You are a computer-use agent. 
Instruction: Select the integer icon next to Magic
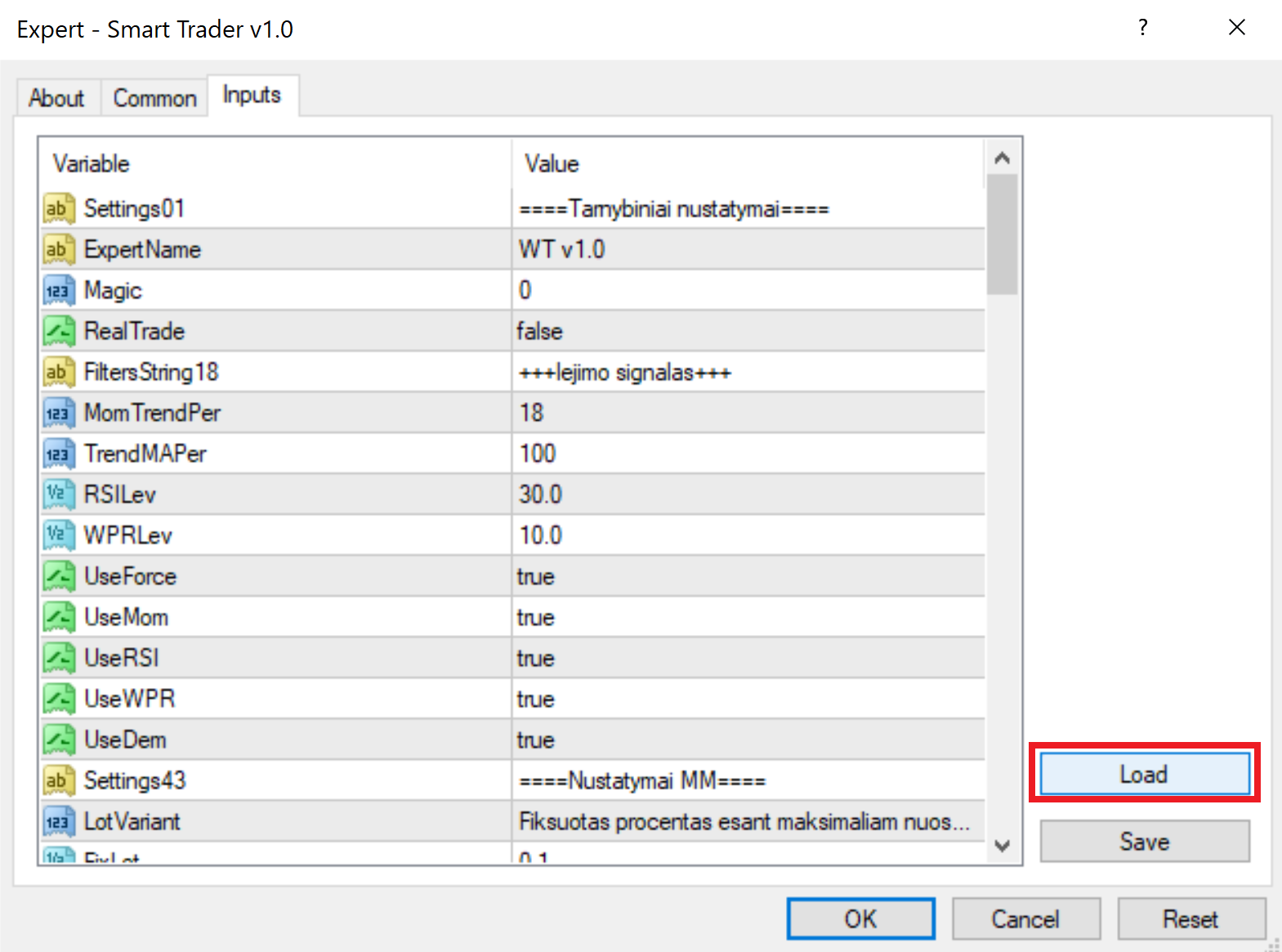click(x=59, y=290)
